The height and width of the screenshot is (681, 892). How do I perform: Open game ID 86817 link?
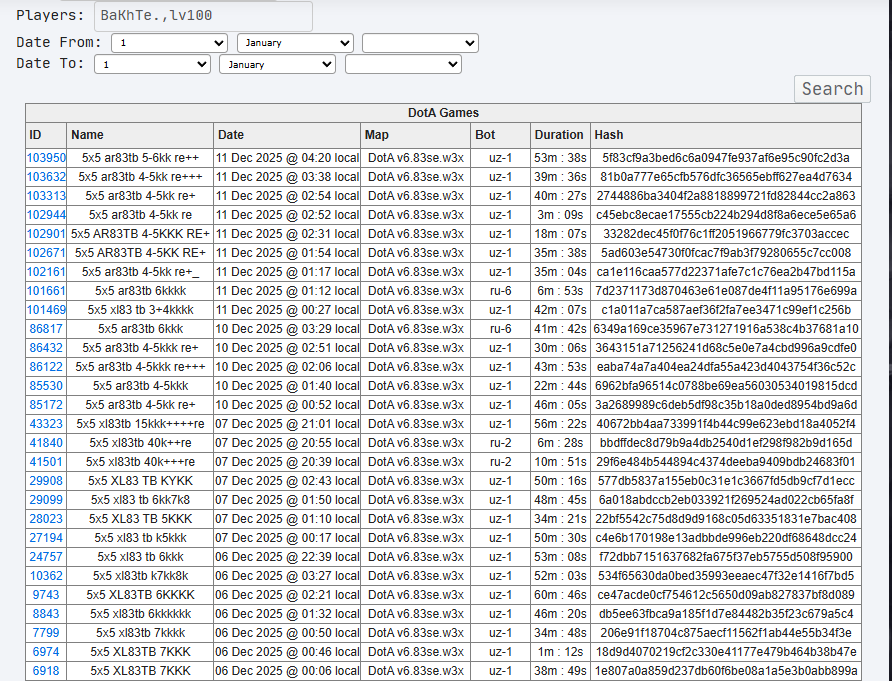[46, 329]
